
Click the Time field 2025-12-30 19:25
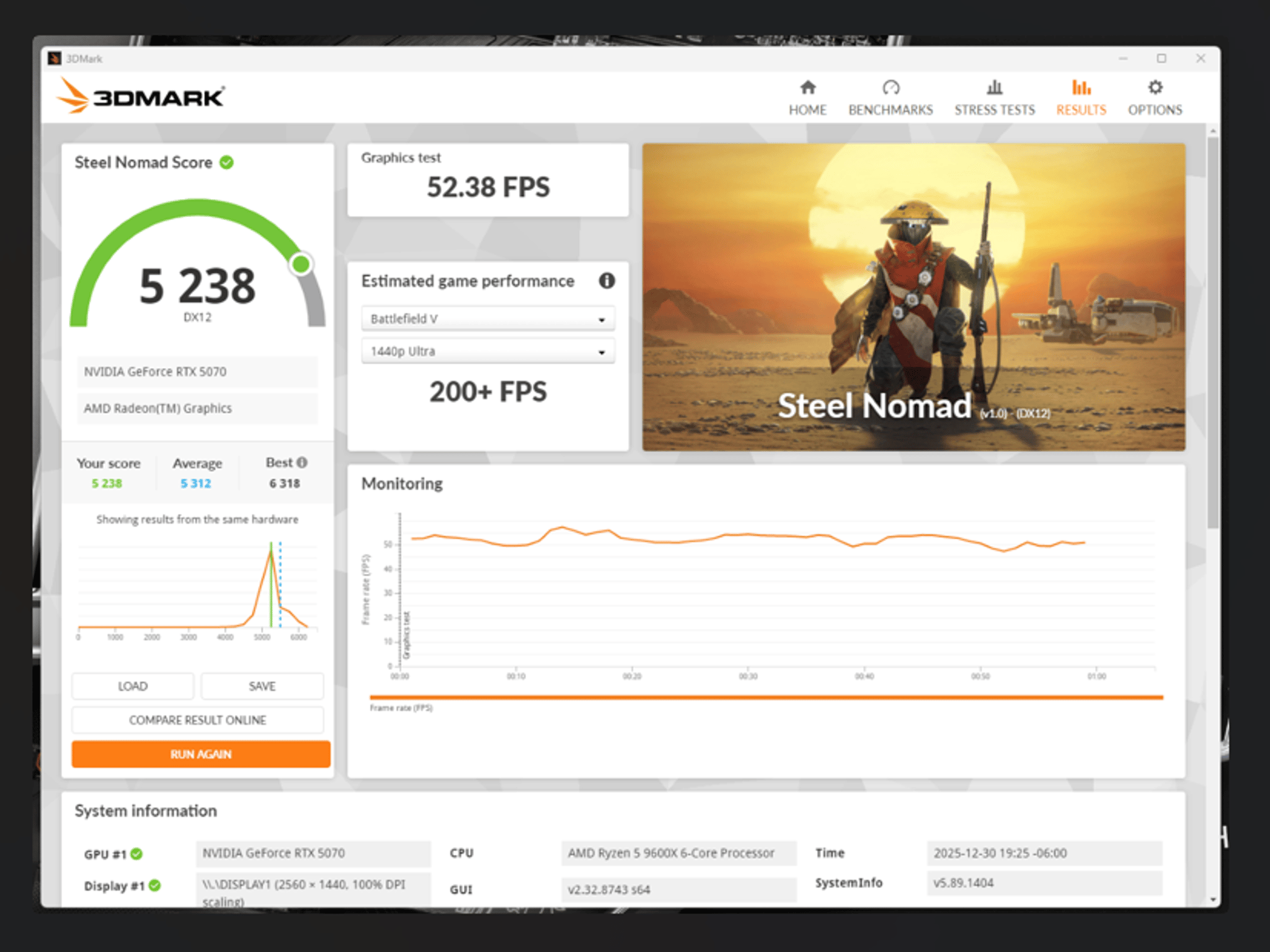(x=1045, y=853)
